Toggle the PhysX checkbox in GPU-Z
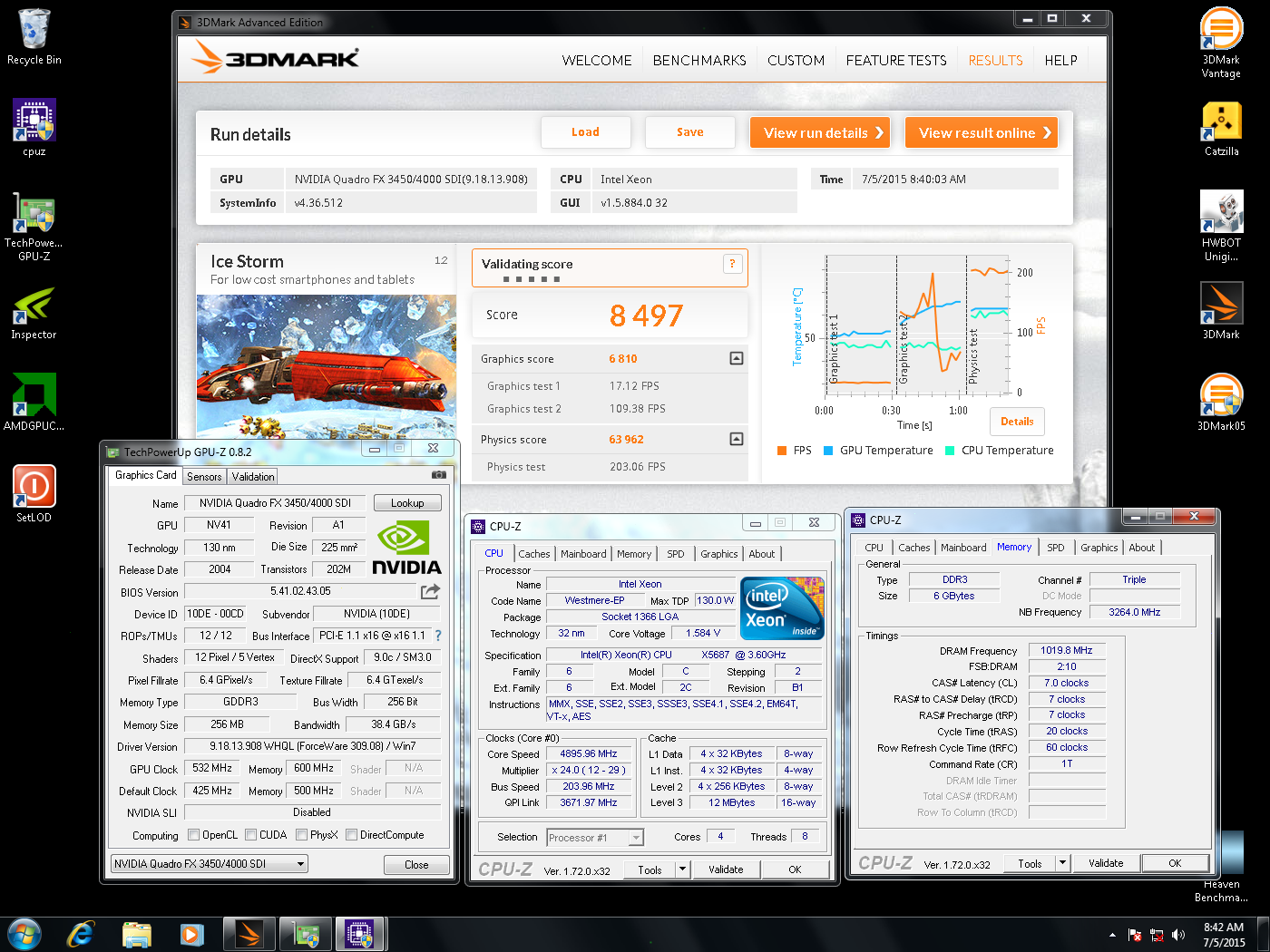Image resolution: width=1270 pixels, height=952 pixels. point(301,835)
